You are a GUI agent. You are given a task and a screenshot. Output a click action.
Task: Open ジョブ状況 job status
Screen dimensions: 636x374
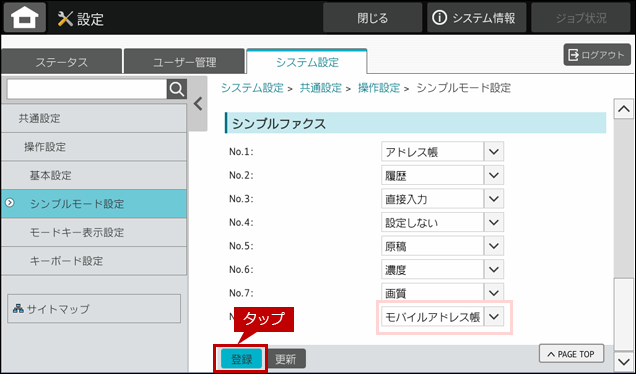coord(581,18)
